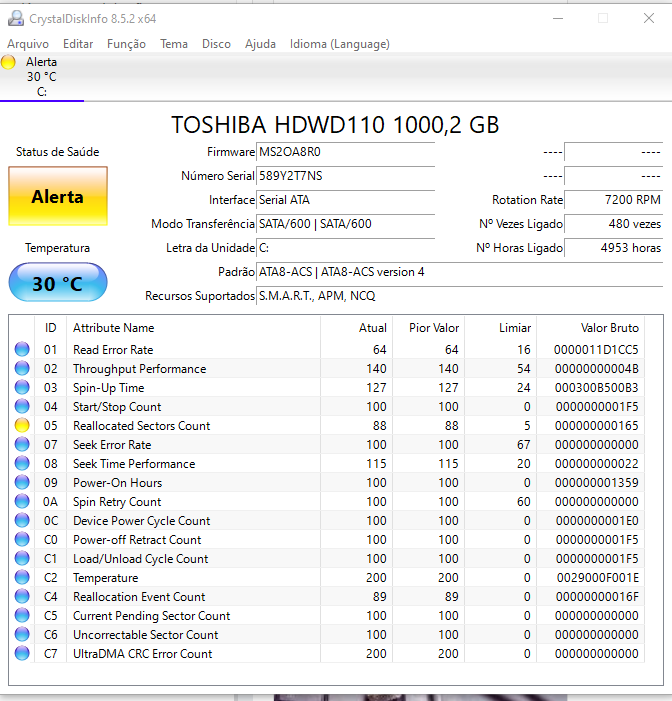Click the CrystalDiskInfo app icon in title bar
The width and height of the screenshot is (672, 701).
(16, 18)
